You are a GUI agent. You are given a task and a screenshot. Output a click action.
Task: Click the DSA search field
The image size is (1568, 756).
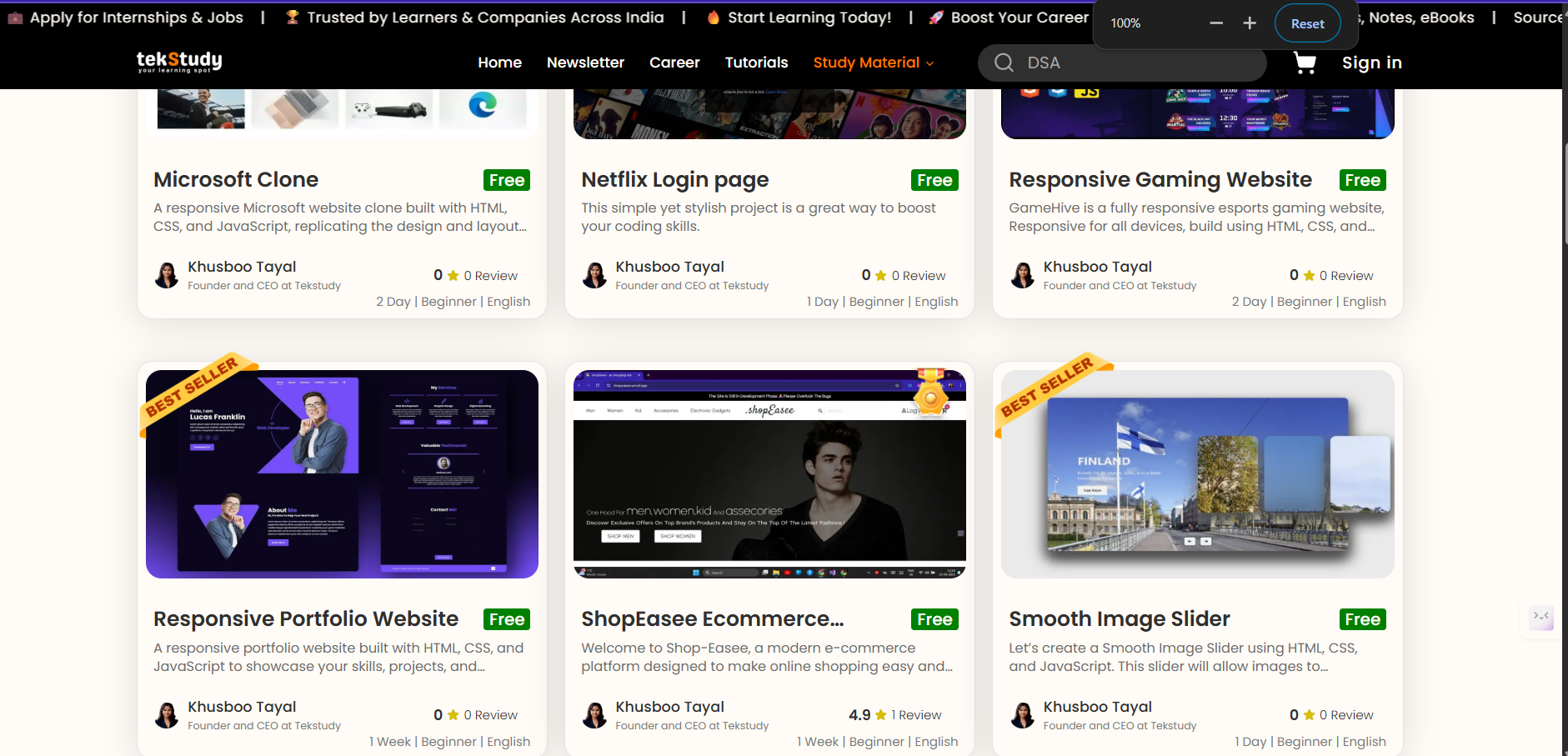1122,63
